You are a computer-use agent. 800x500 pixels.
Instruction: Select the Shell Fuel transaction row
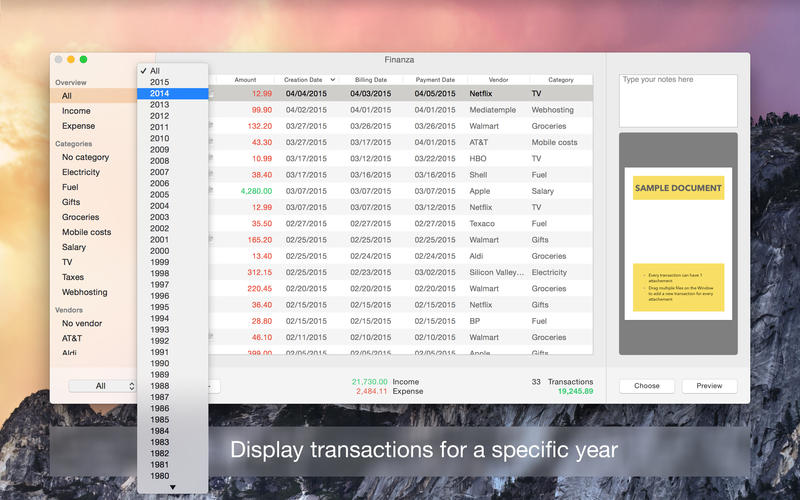point(401,175)
